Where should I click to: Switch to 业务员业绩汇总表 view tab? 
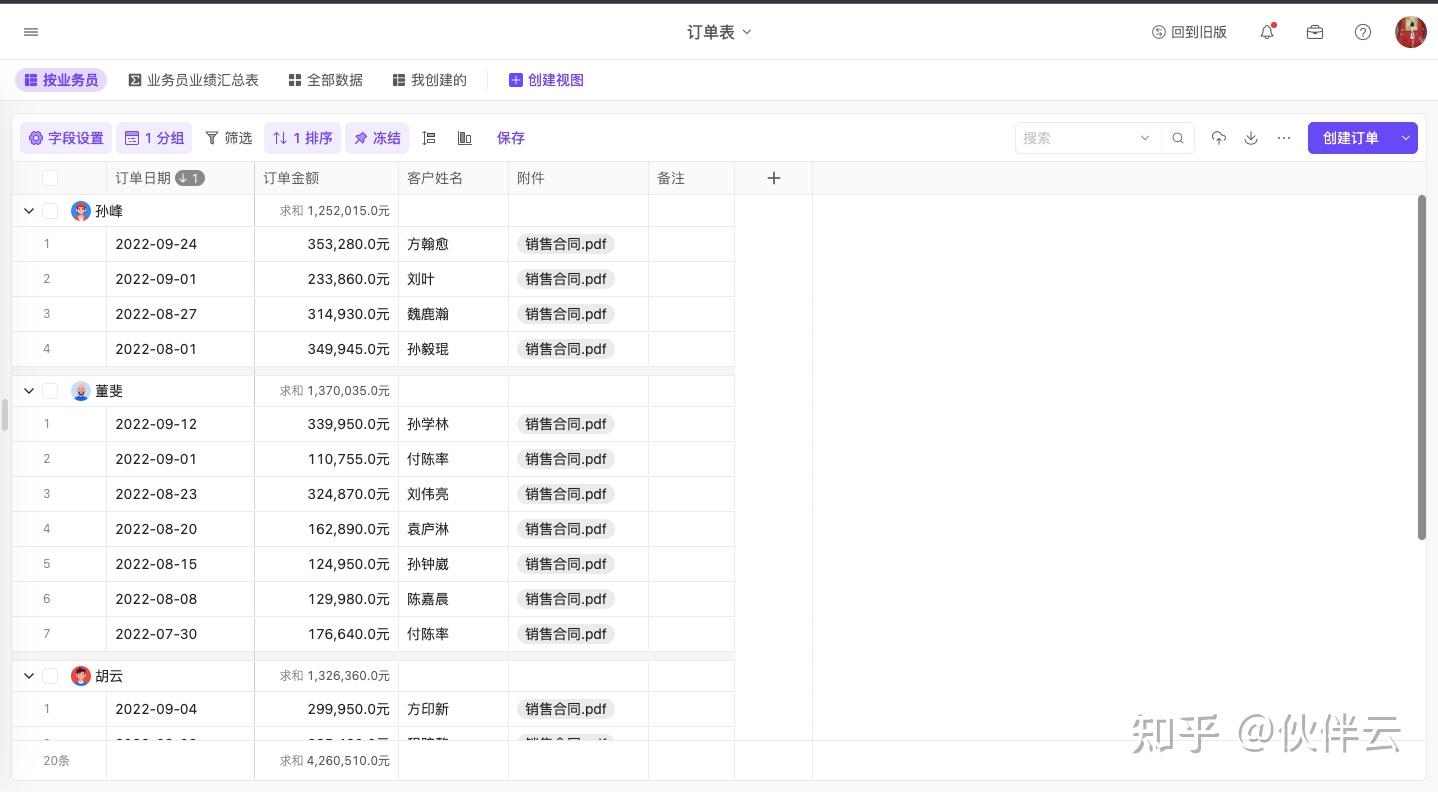click(x=193, y=80)
